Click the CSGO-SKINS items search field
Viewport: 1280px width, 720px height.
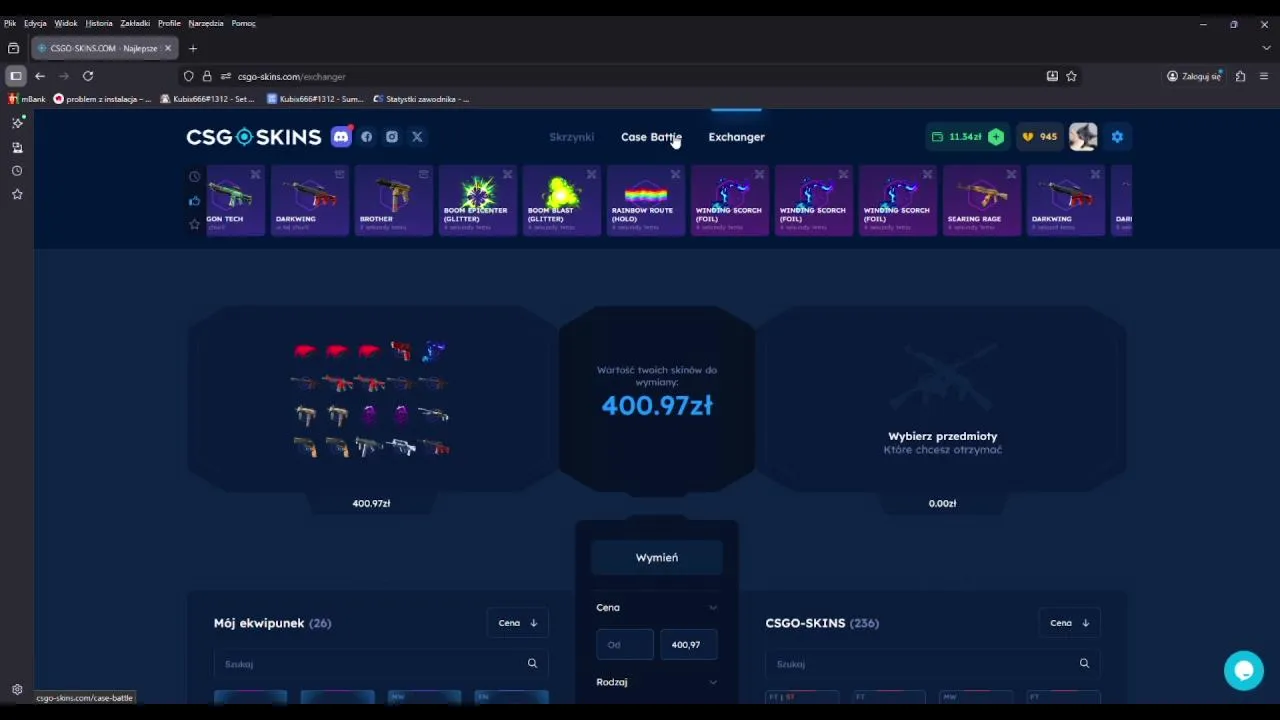tap(932, 663)
